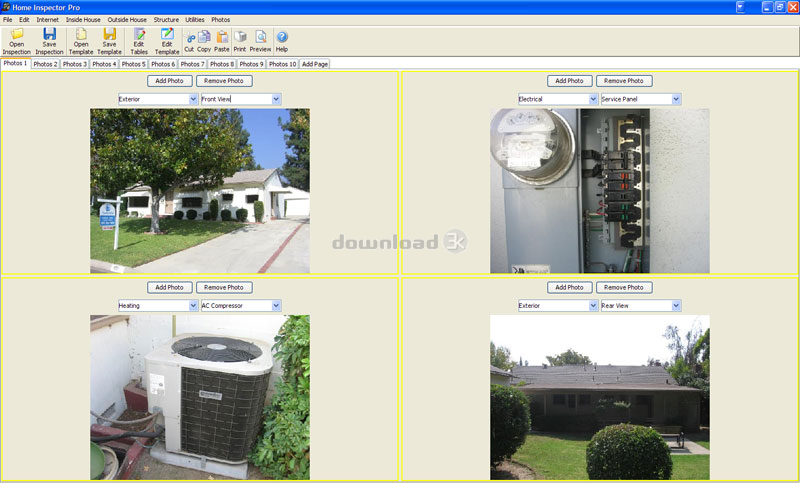
Task: Click the Cut scissors icon
Action: (189, 37)
